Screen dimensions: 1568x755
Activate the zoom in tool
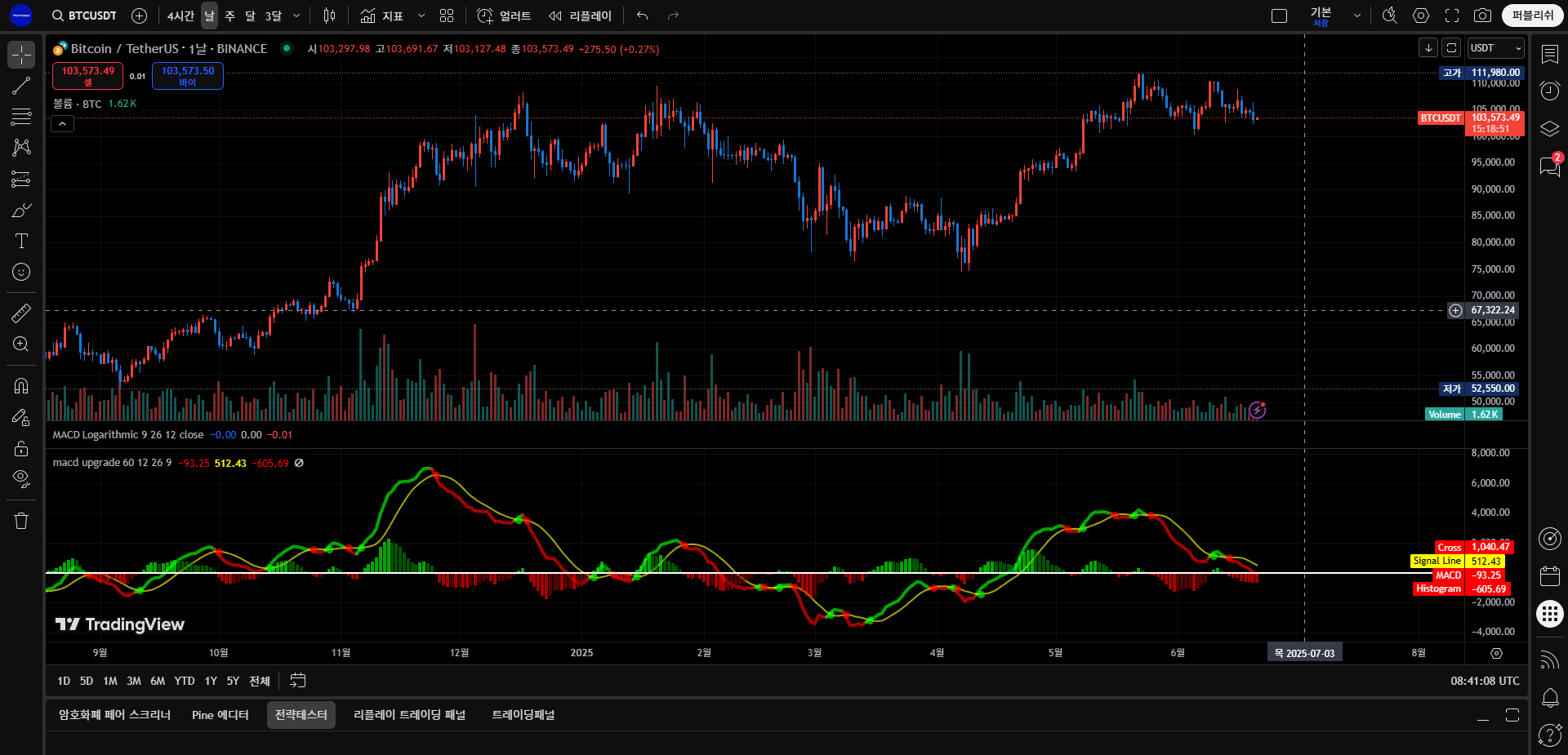(x=21, y=344)
